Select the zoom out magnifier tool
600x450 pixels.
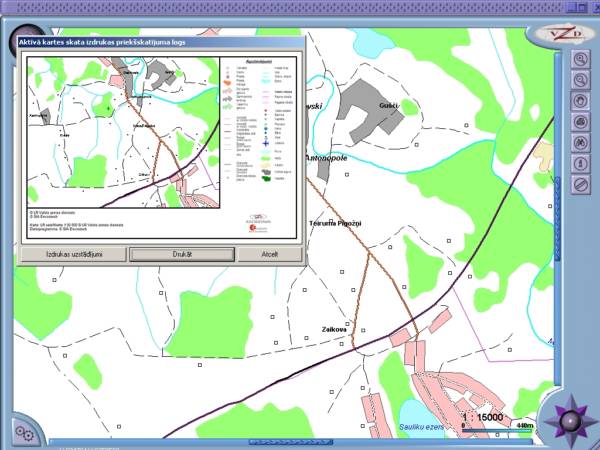pos(579,80)
